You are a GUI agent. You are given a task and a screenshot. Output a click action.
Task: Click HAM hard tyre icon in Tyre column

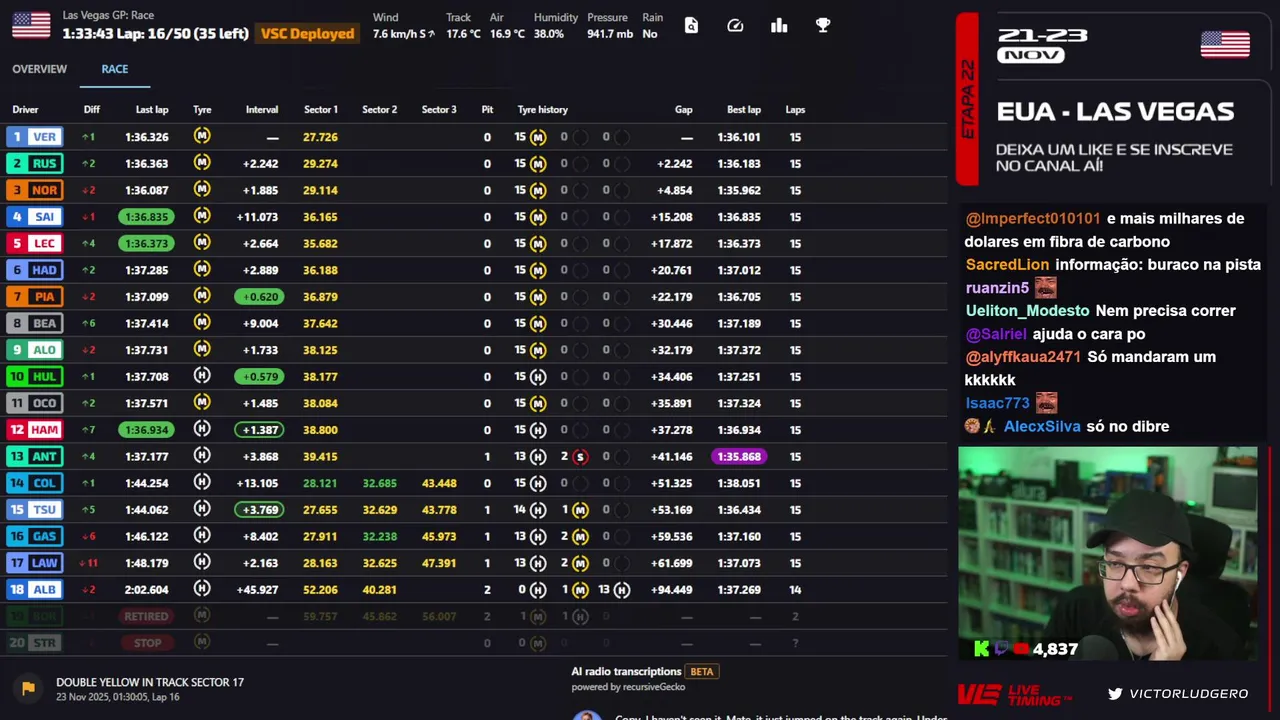(202, 429)
